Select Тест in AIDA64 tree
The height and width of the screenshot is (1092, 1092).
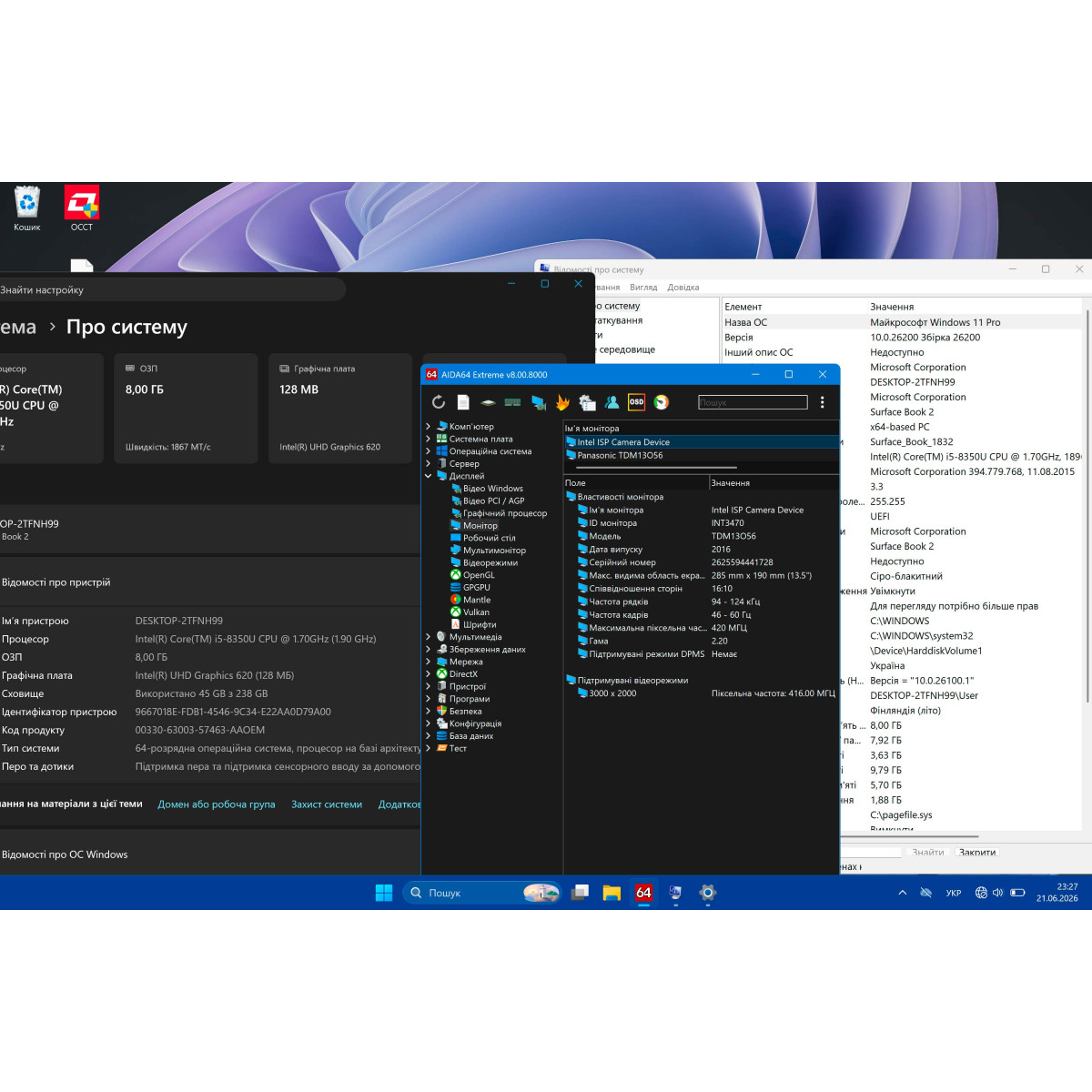click(x=451, y=749)
